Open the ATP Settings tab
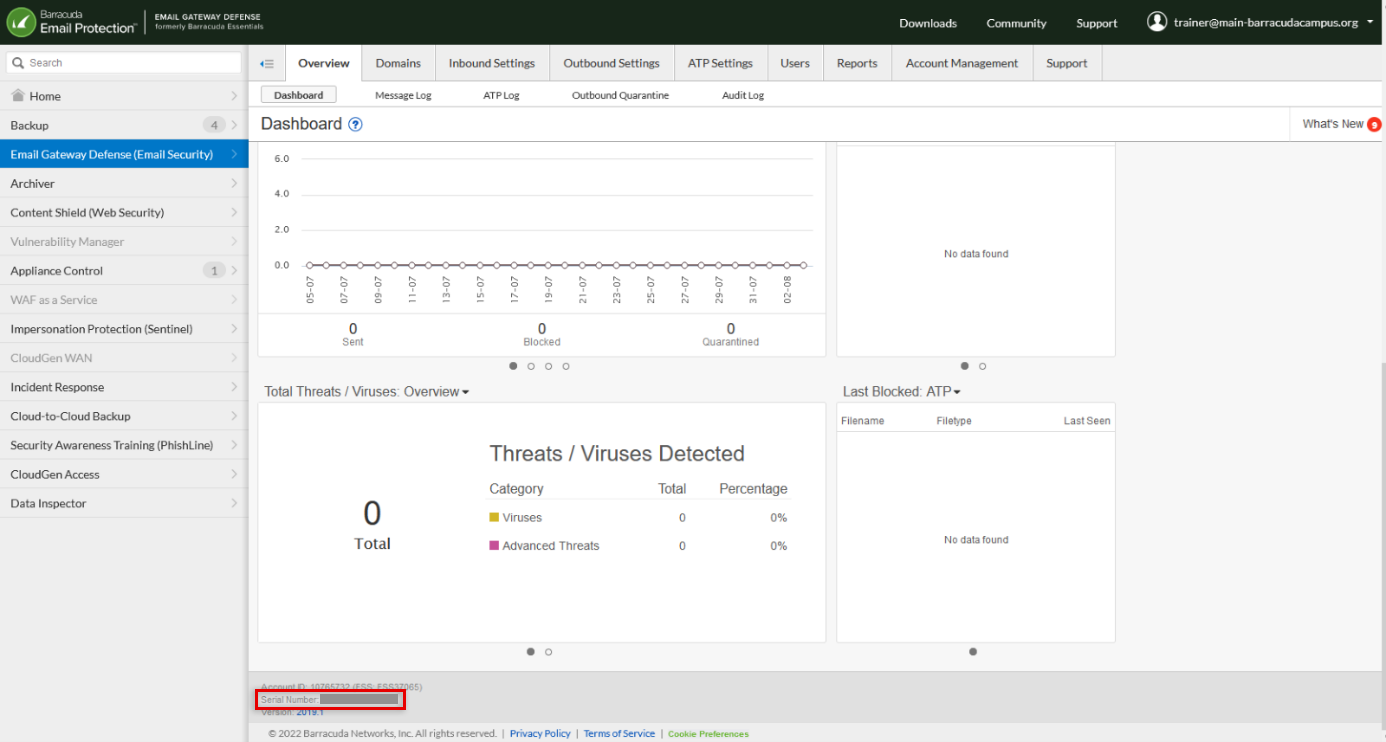 coord(720,63)
